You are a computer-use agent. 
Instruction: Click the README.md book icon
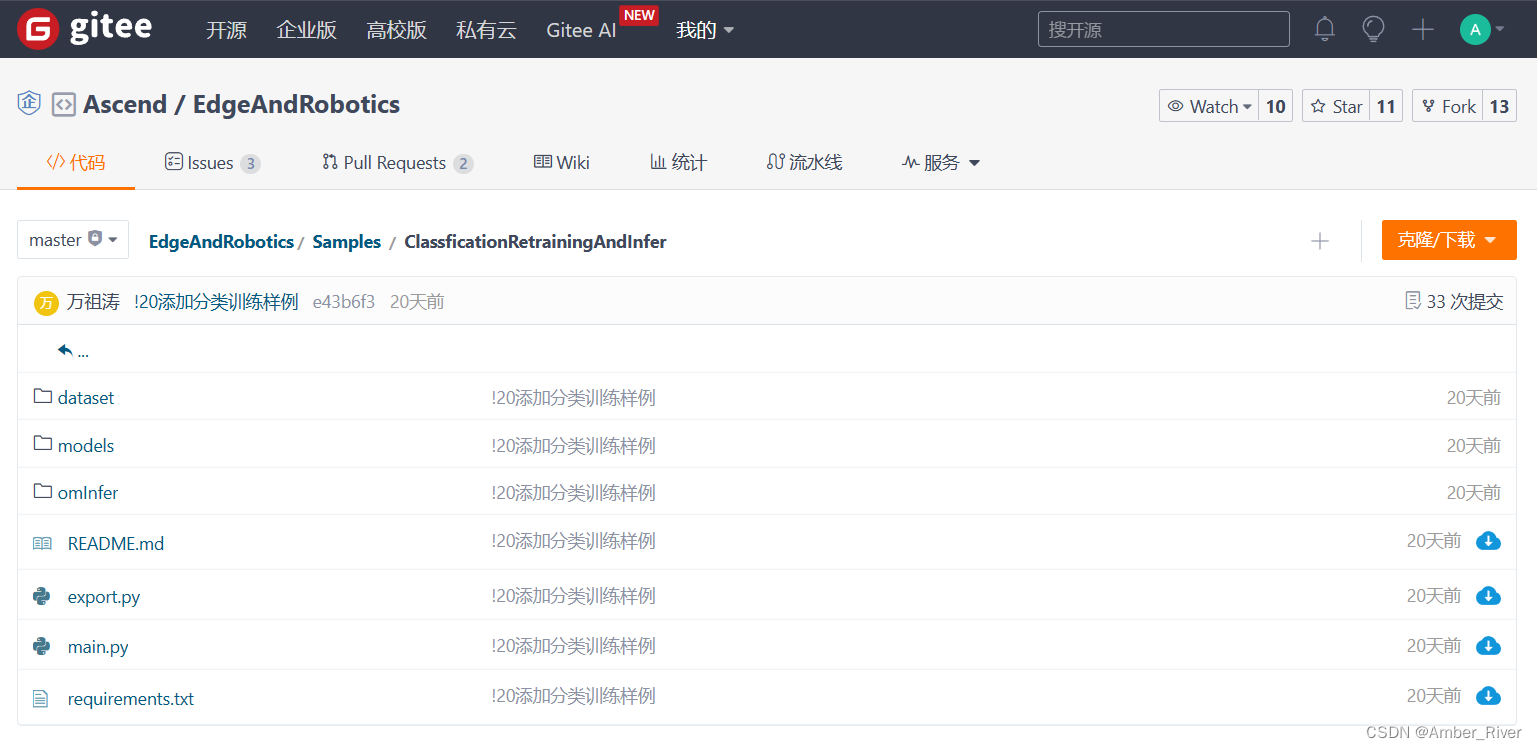[x=42, y=543]
